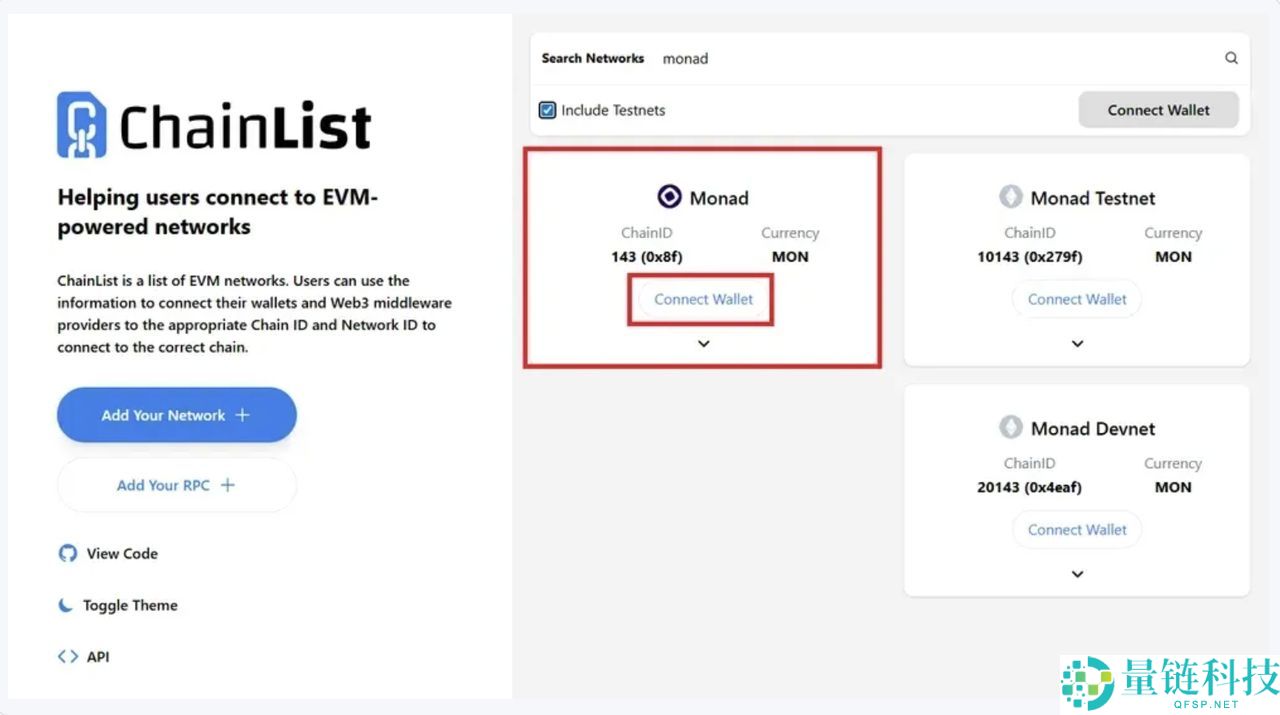The image size is (1280, 715).
Task: Click Connect Wallet in the top bar
Action: pyautogui.click(x=1158, y=110)
